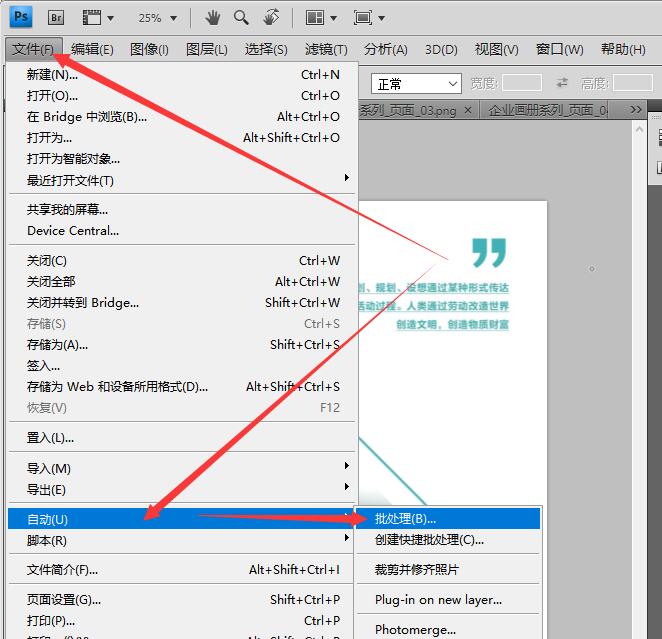The width and height of the screenshot is (662, 639).
Task: Select 在 Bridge 中浏览(B)... entry
Action: click(x=182, y=117)
